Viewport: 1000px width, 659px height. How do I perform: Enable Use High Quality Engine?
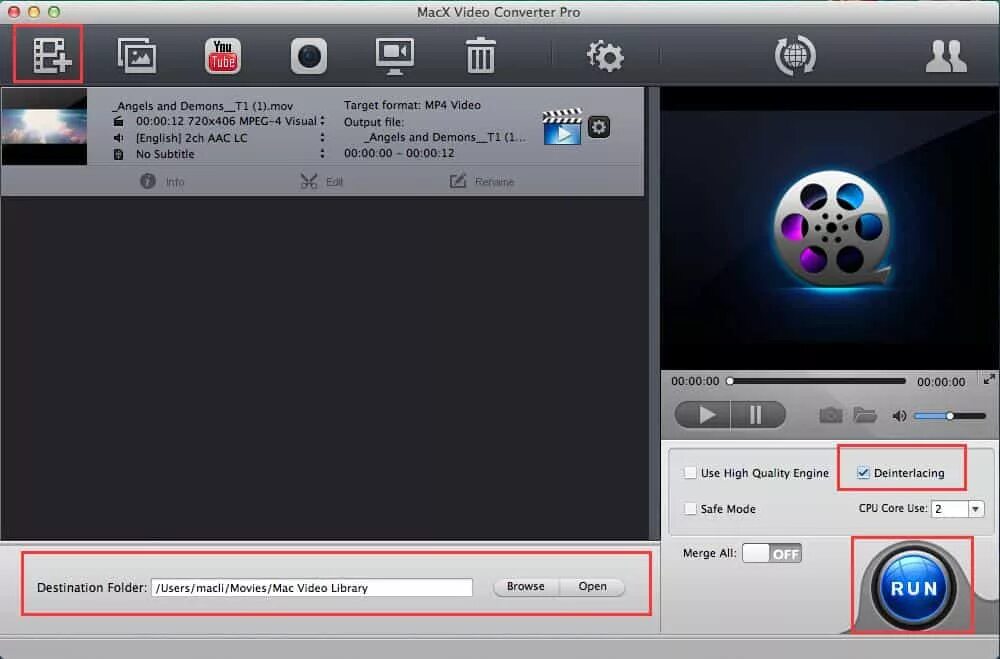690,473
